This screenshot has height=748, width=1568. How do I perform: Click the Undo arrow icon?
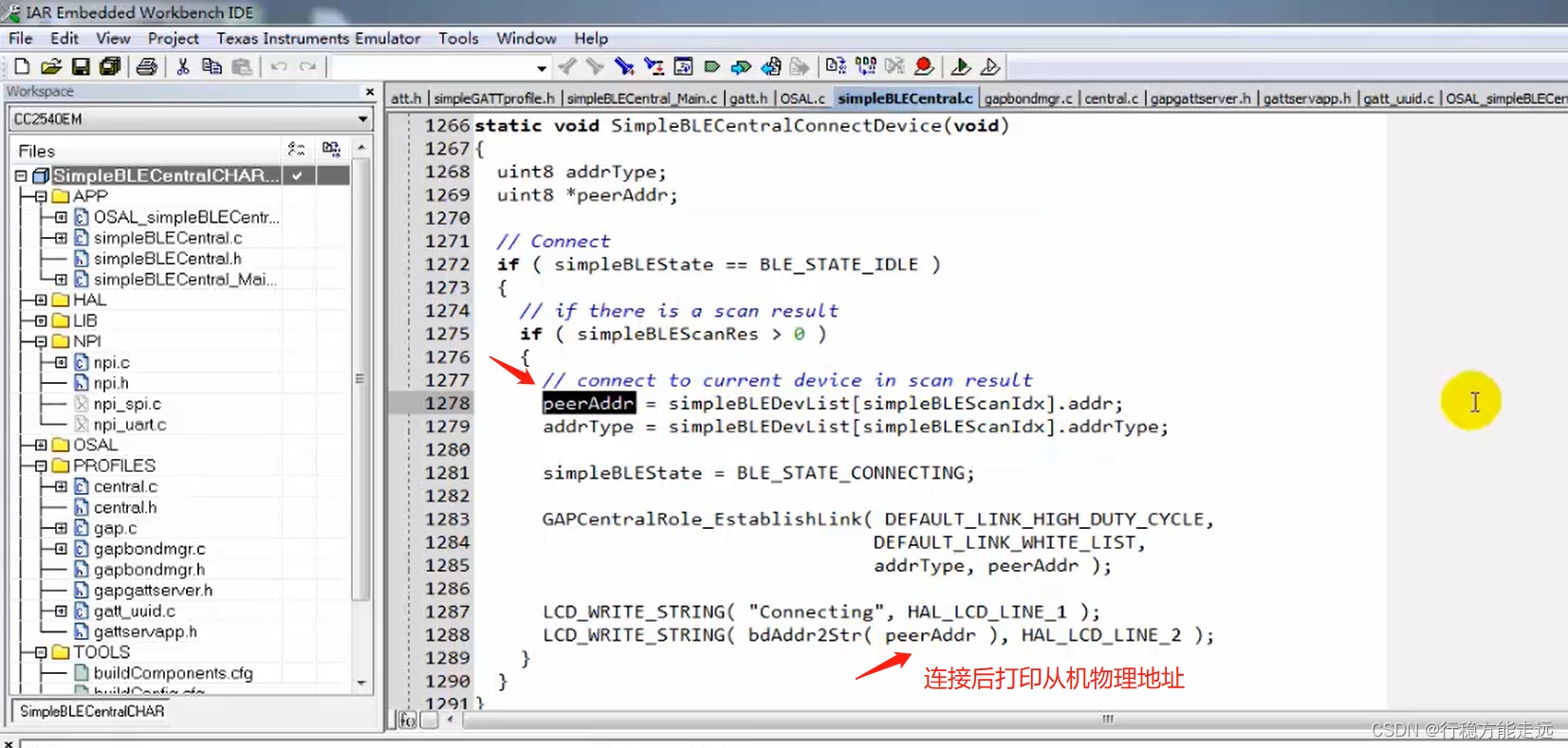279,66
